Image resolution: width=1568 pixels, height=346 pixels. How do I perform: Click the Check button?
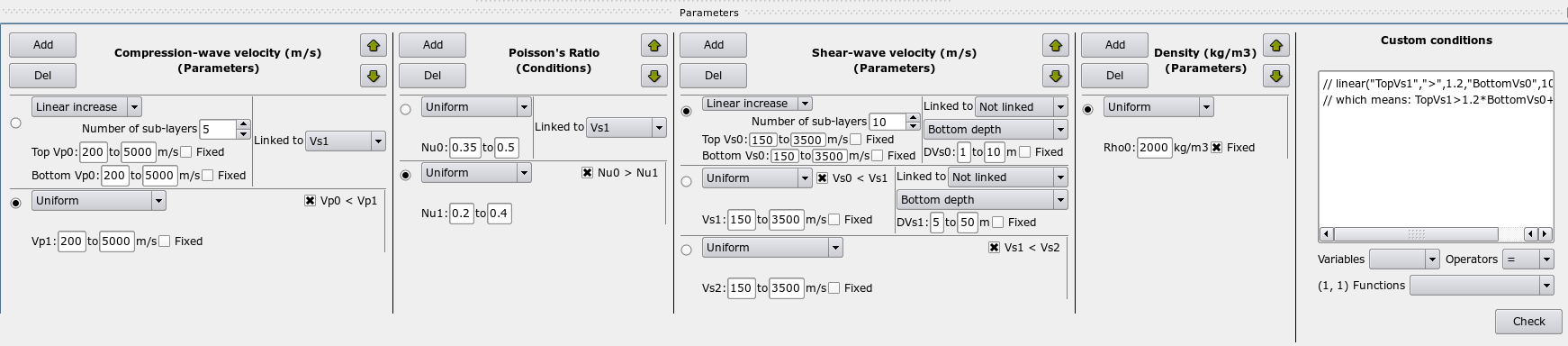pos(1528,321)
